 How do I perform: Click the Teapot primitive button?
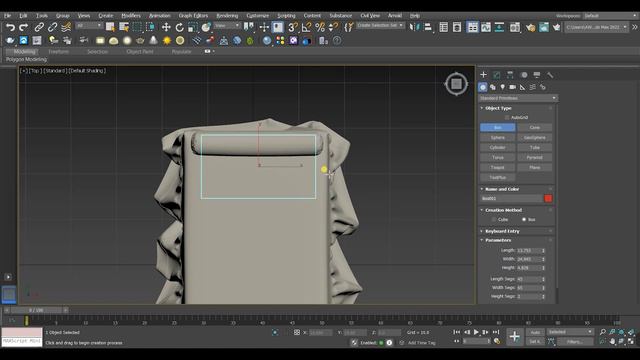(498, 167)
